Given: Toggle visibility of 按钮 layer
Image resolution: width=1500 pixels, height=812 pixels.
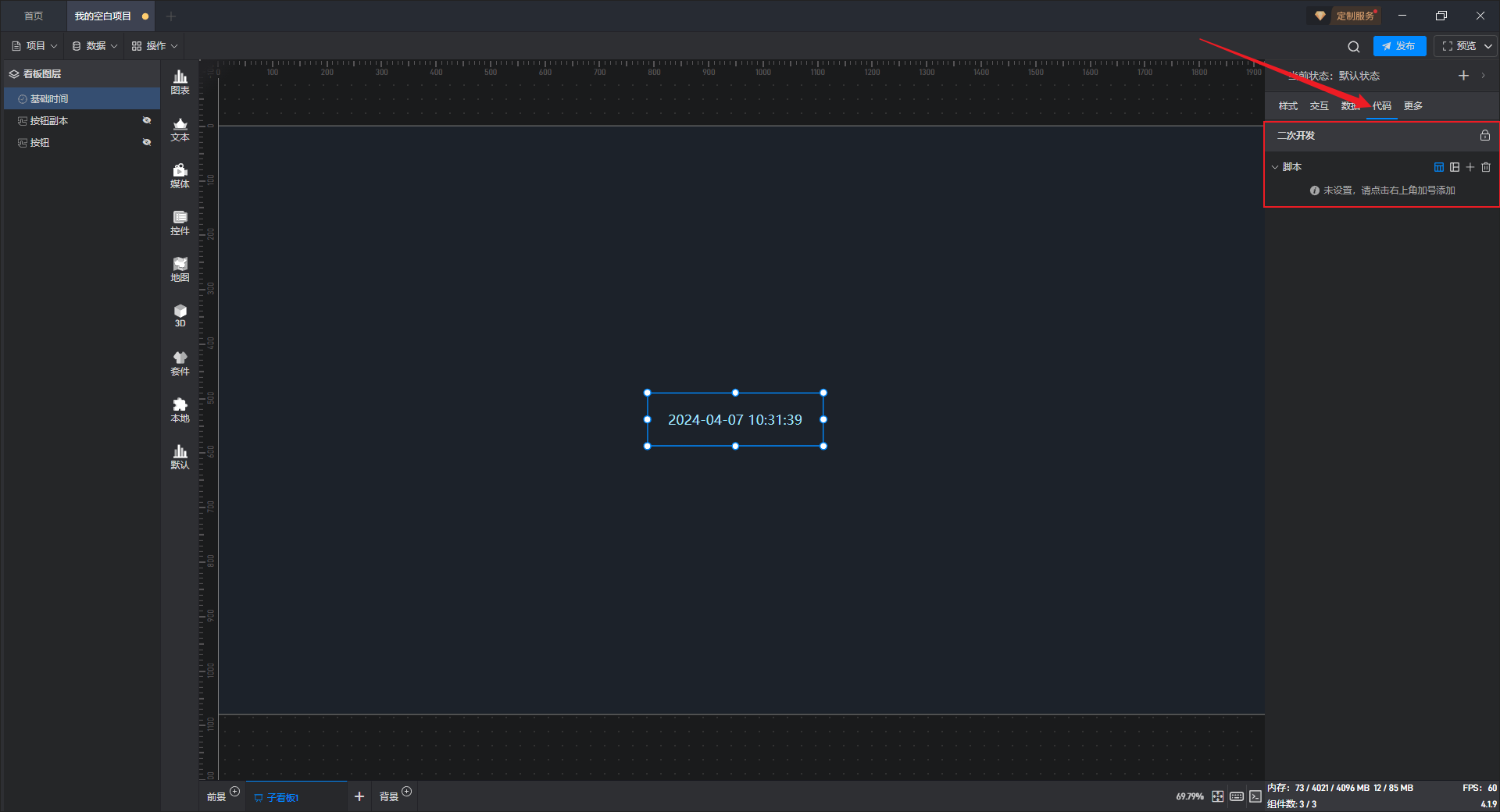Looking at the screenshot, I should (146, 142).
